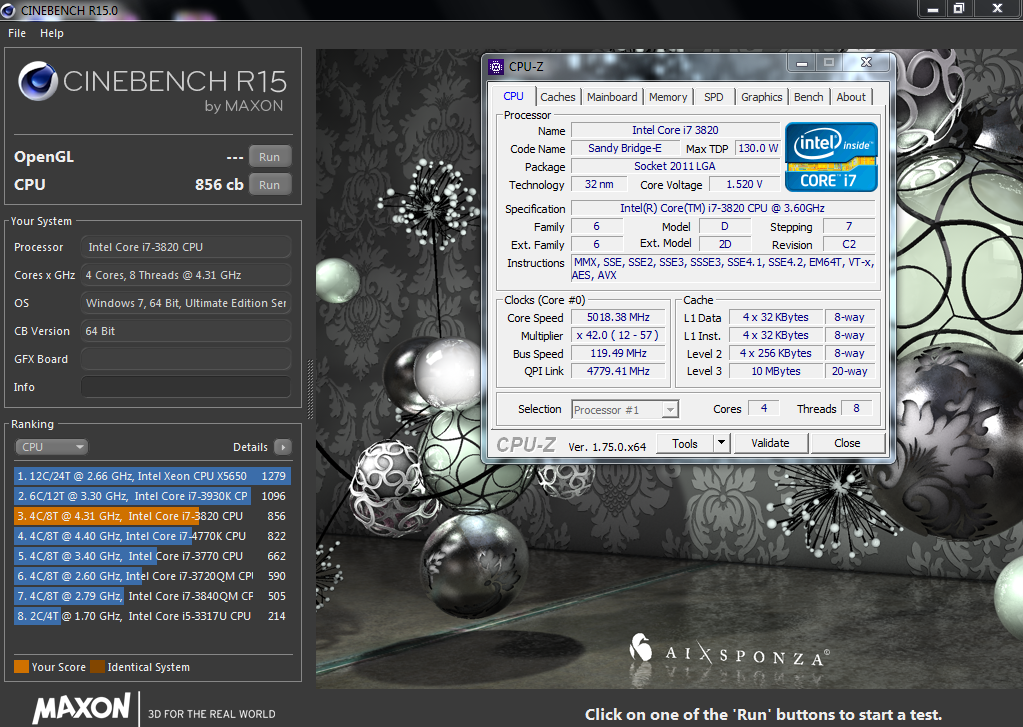Run the OpenGL benchmark
Viewport: 1023px width, 727px height.
[269, 157]
